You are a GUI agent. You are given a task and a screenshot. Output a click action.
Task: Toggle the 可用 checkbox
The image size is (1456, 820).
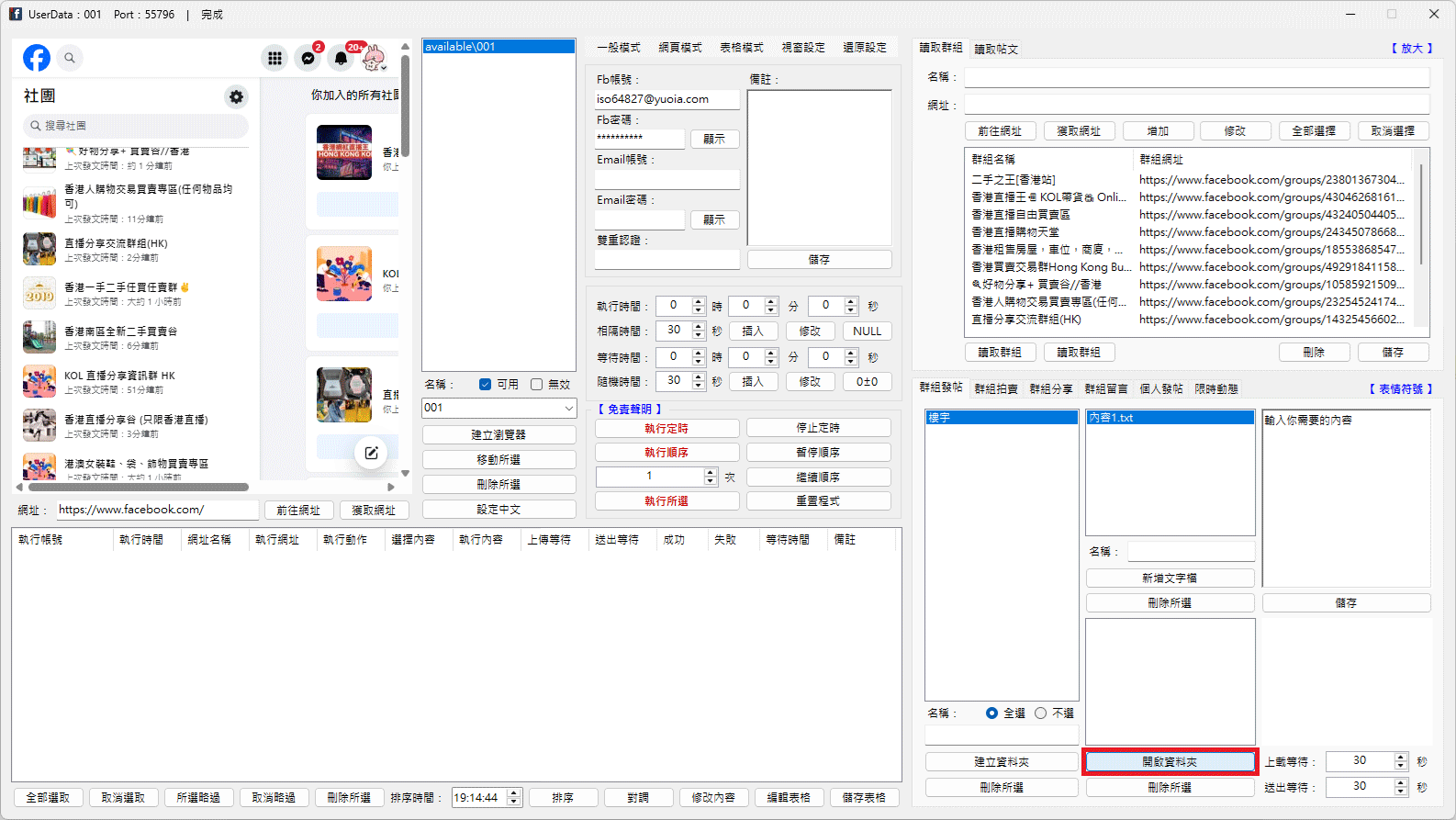[x=485, y=385]
